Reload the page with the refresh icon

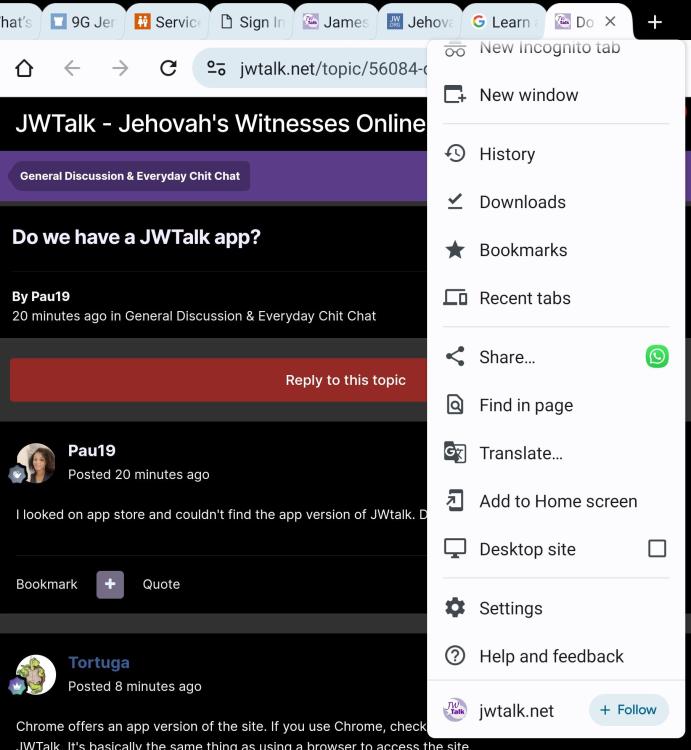[x=168, y=68]
